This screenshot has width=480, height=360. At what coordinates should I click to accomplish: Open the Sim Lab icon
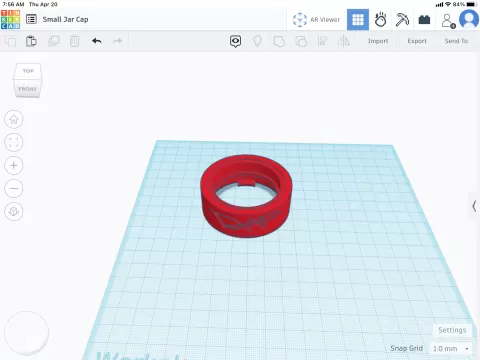point(380,20)
